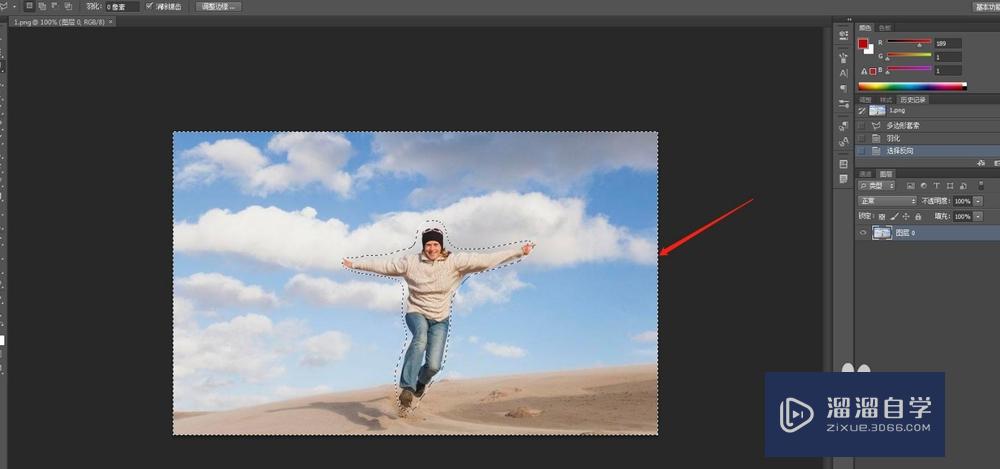Screen dimensions: 1000x469
Task: Open the fill (填充) slider arrow
Action: point(978,217)
